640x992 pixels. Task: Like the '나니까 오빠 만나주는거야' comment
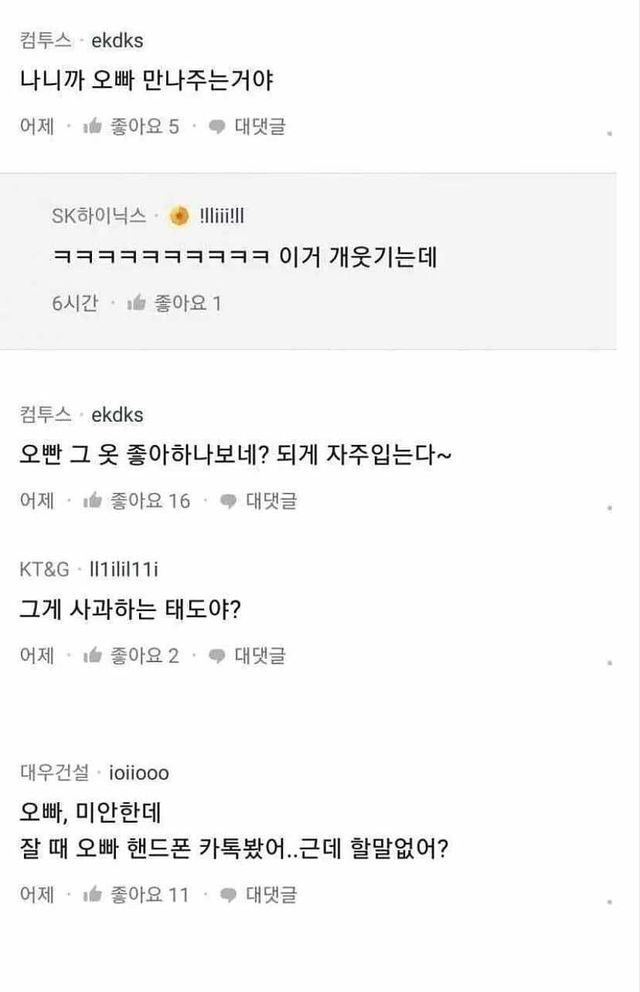(93, 127)
